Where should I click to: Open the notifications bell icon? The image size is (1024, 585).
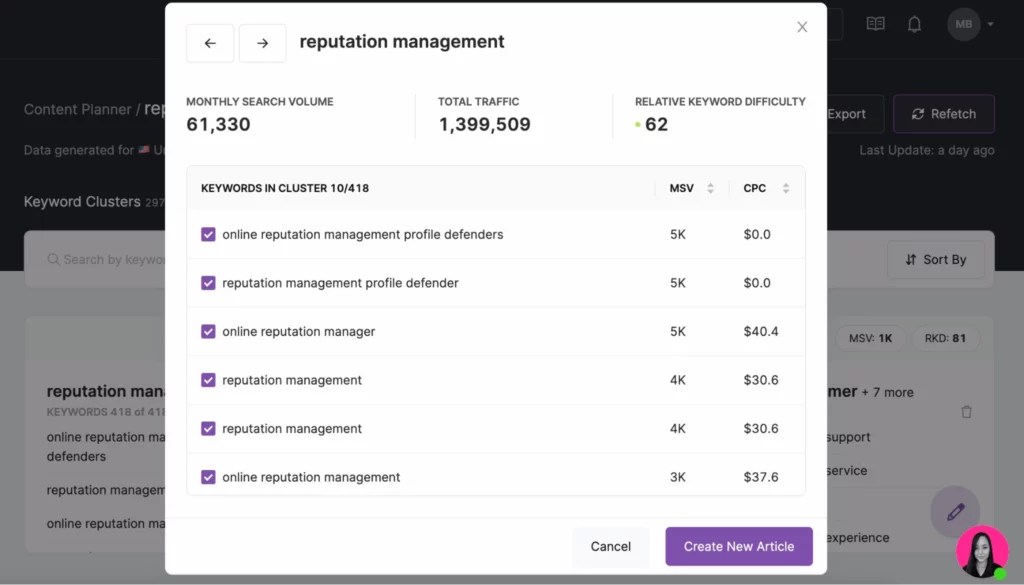pos(914,24)
